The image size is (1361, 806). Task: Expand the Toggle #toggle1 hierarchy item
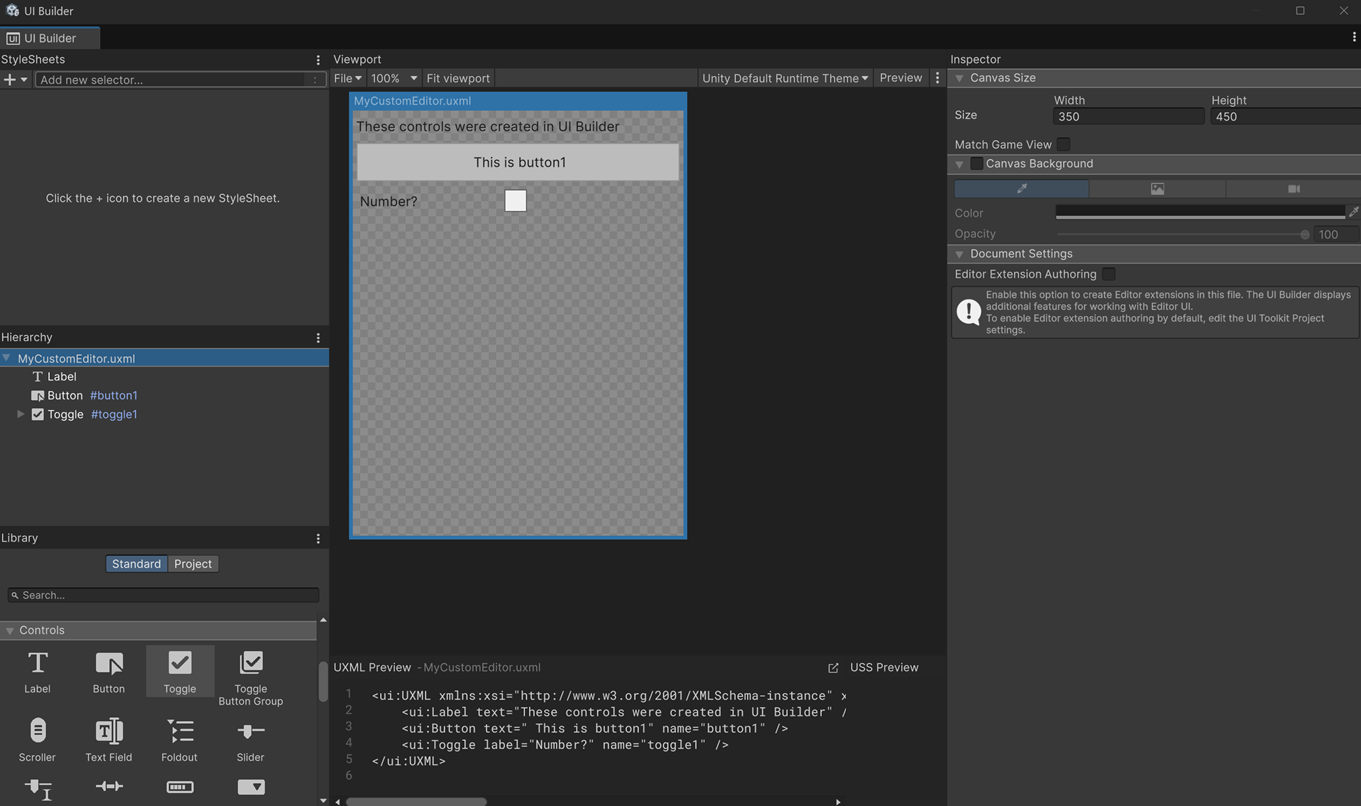pos(21,414)
